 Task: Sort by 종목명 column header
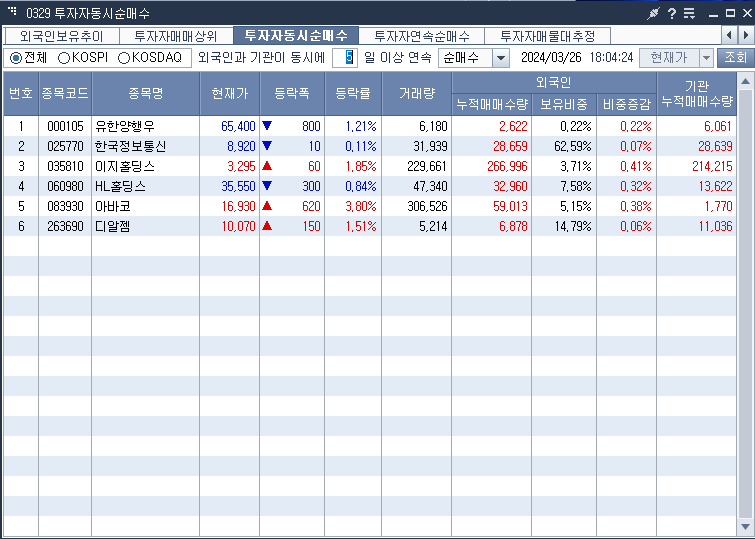pos(145,93)
